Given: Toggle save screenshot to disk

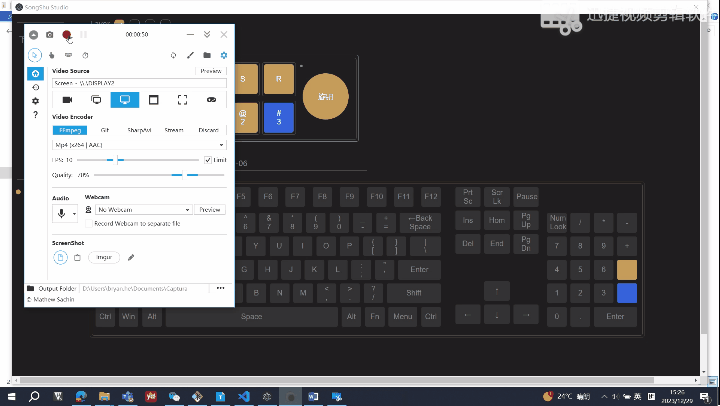Looking at the screenshot, I should coord(60,258).
